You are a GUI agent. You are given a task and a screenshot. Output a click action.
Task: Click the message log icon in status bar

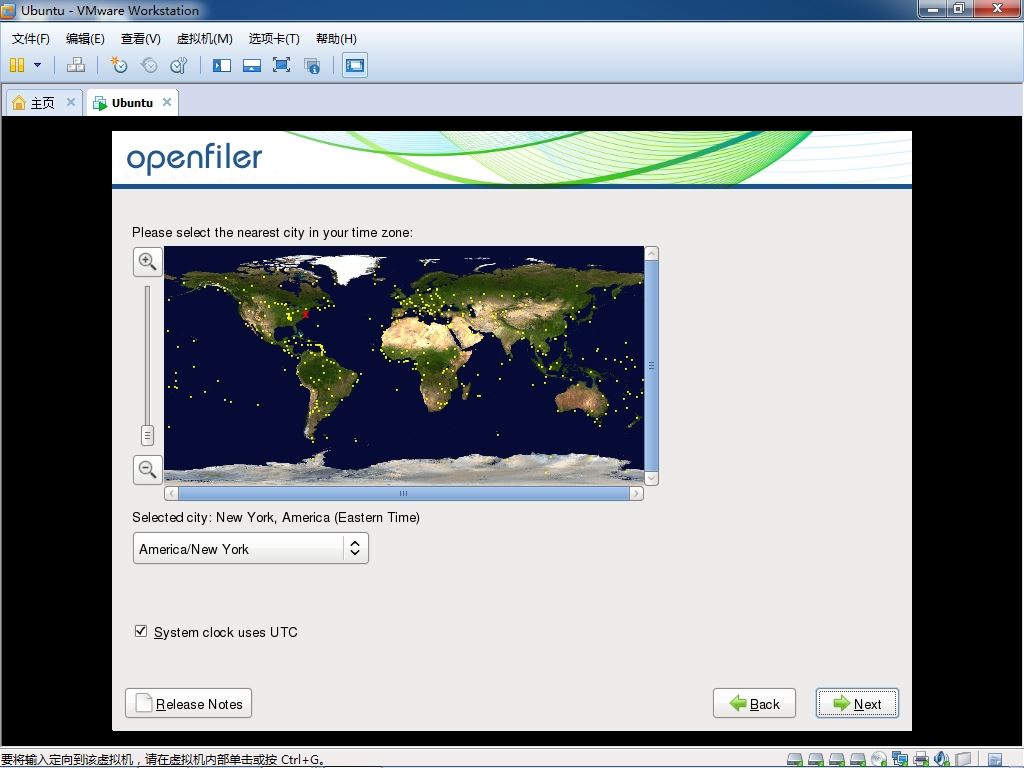[995, 760]
